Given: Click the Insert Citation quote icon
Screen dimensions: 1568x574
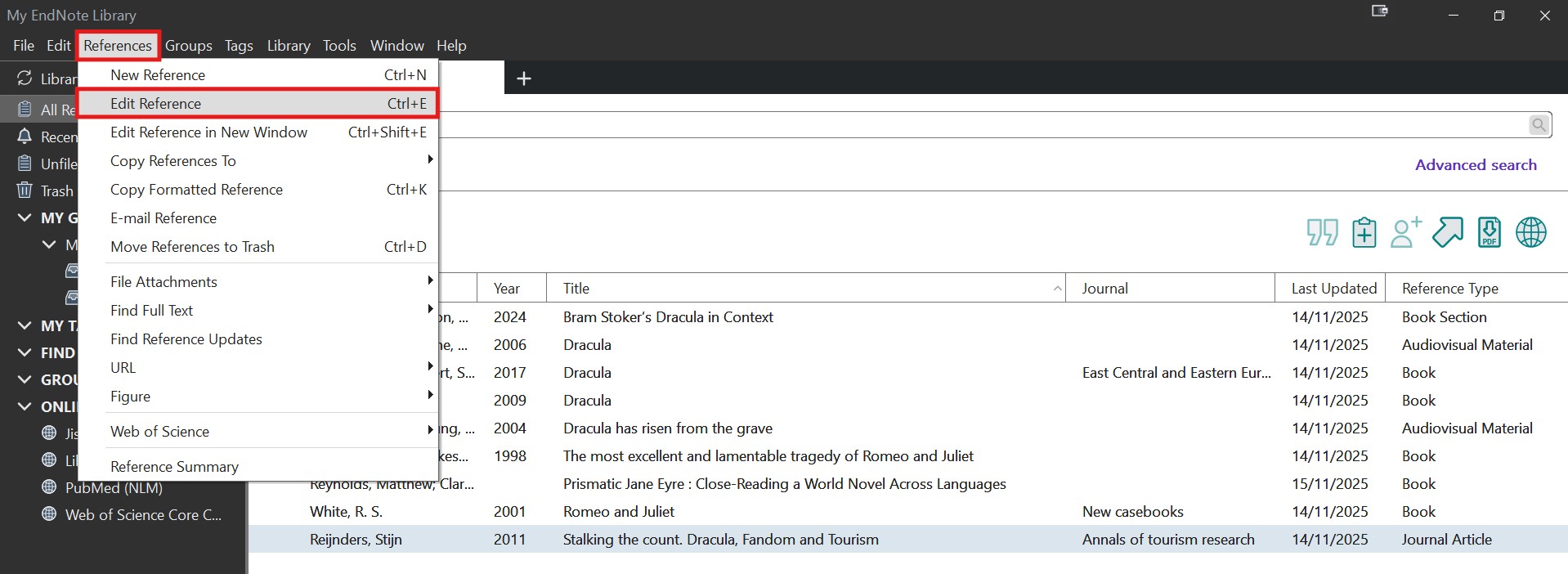Looking at the screenshot, I should click(1322, 232).
